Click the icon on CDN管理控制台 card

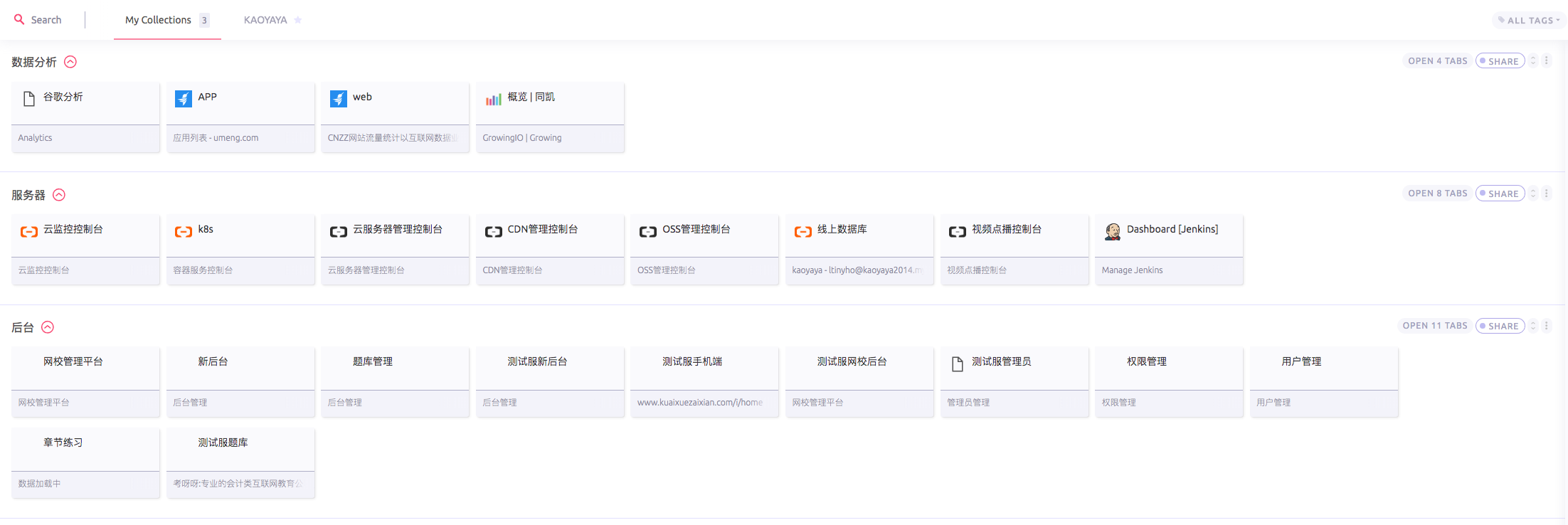click(x=494, y=231)
